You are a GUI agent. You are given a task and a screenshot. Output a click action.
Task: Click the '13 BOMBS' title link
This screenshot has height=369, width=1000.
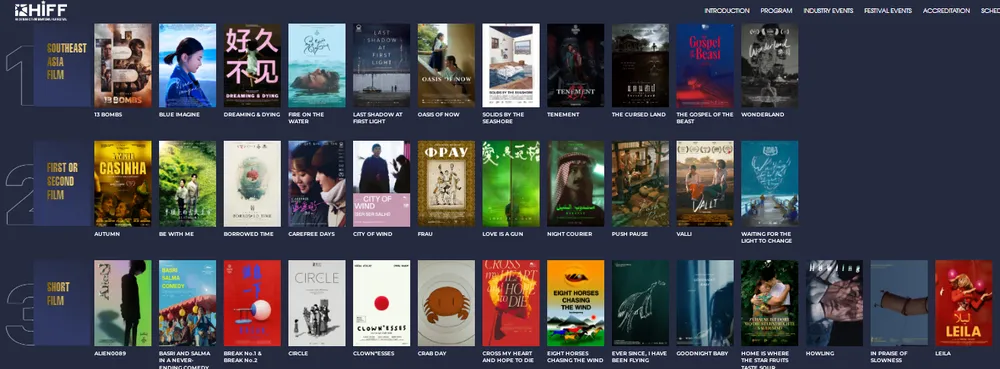point(108,115)
